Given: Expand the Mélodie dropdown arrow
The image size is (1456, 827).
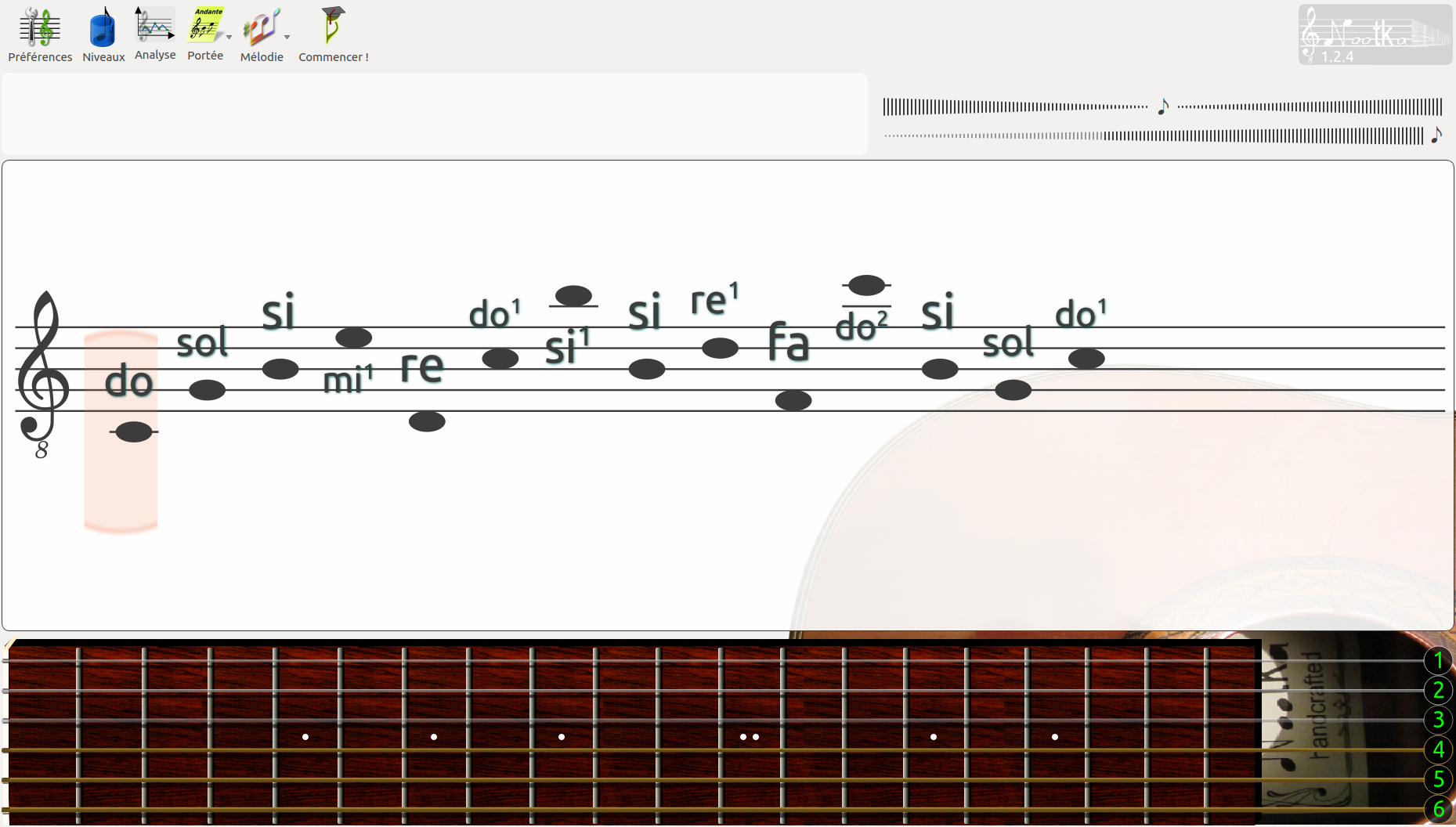Looking at the screenshot, I should [x=287, y=37].
